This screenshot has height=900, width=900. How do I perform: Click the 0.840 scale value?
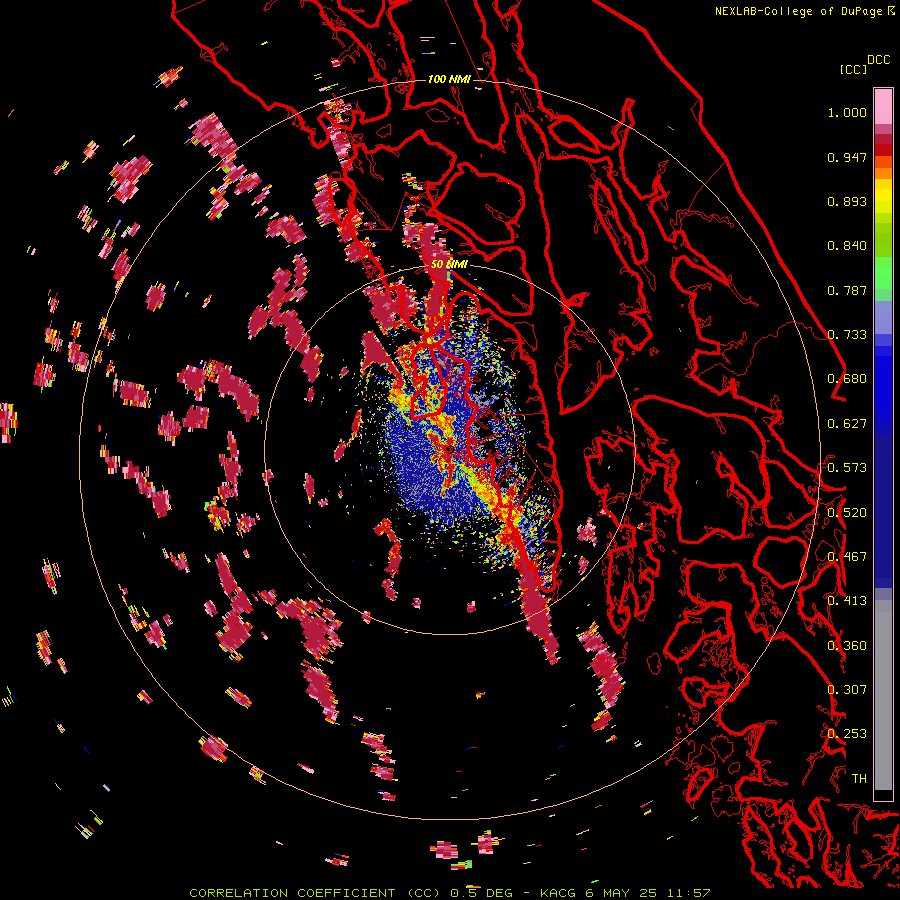pos(847,246)
